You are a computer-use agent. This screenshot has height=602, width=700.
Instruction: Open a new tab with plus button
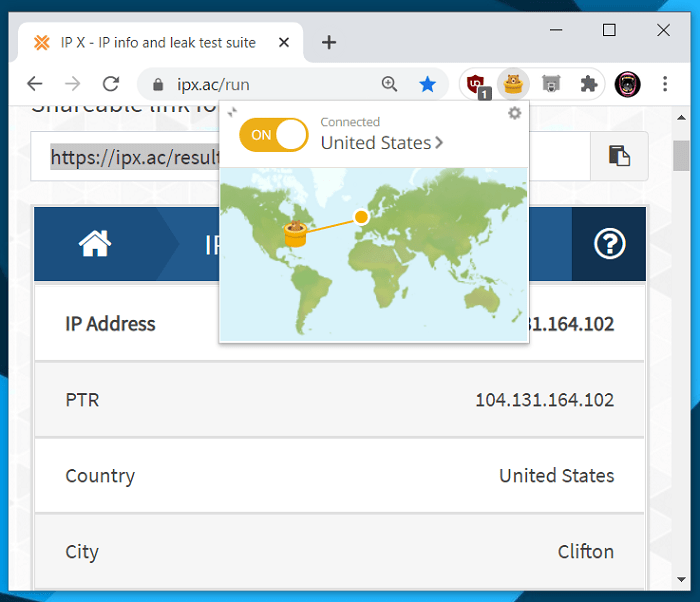pyautogui.click(x=329, y=42)
